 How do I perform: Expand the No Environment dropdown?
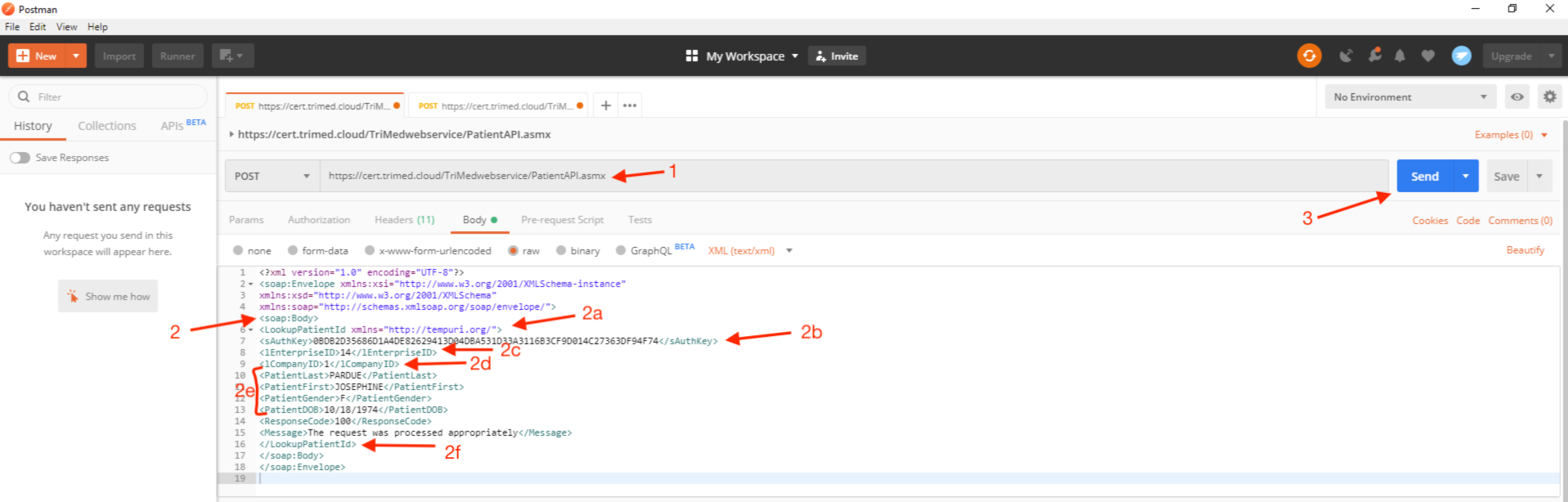click(1410, 96)
